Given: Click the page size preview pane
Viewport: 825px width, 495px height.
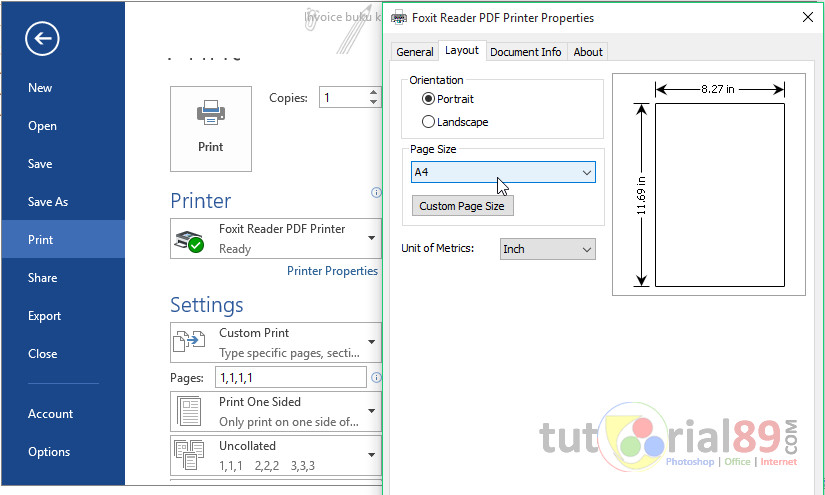Looking at the screenshot, I should [709, 184].
